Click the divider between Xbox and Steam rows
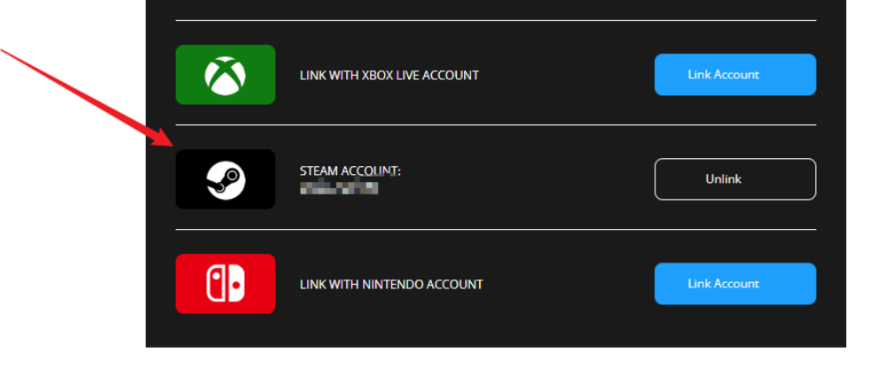 [496, 125]
